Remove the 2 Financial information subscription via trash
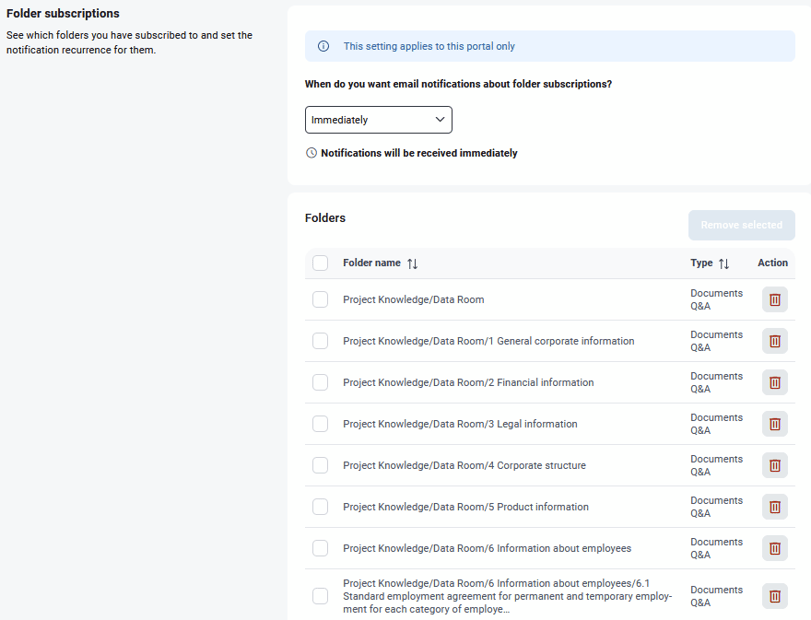The image size is (811, 620). tap(774, 383)
